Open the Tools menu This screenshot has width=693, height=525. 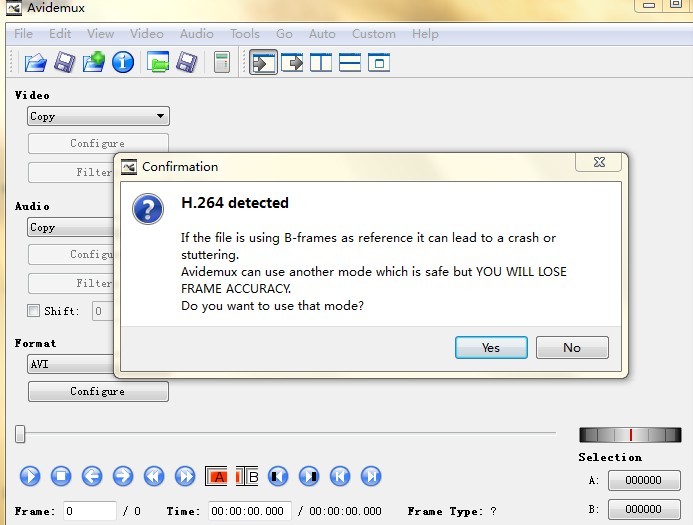coord(245,34)
